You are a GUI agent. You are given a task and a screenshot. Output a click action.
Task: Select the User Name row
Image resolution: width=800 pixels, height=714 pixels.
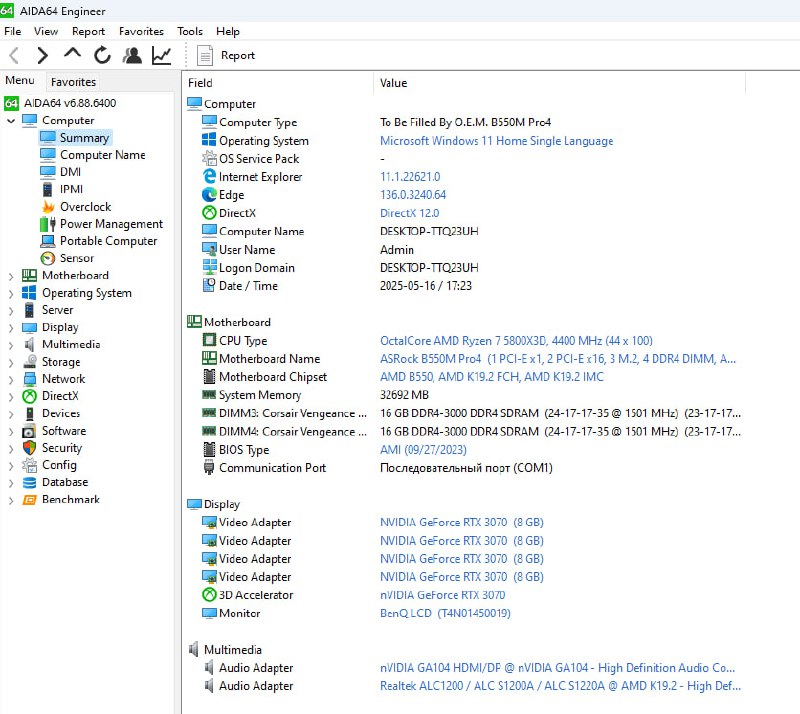(464, 250)
